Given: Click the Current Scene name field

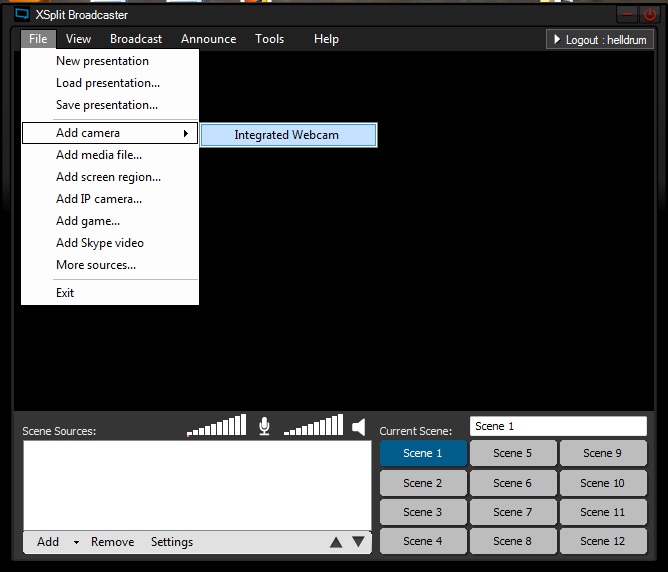Looking at the screenshot, I should (x=558, y=426).
